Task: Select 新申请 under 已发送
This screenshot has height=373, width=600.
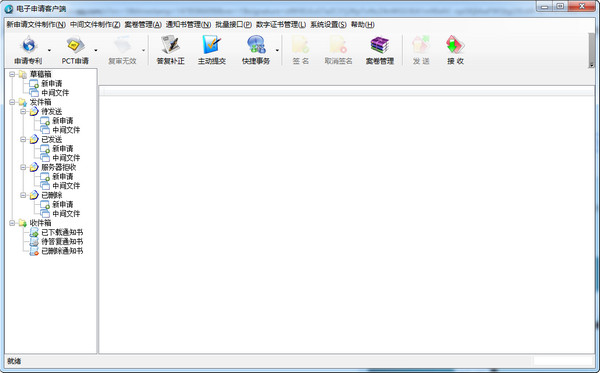Action: [x=63, y=148]
